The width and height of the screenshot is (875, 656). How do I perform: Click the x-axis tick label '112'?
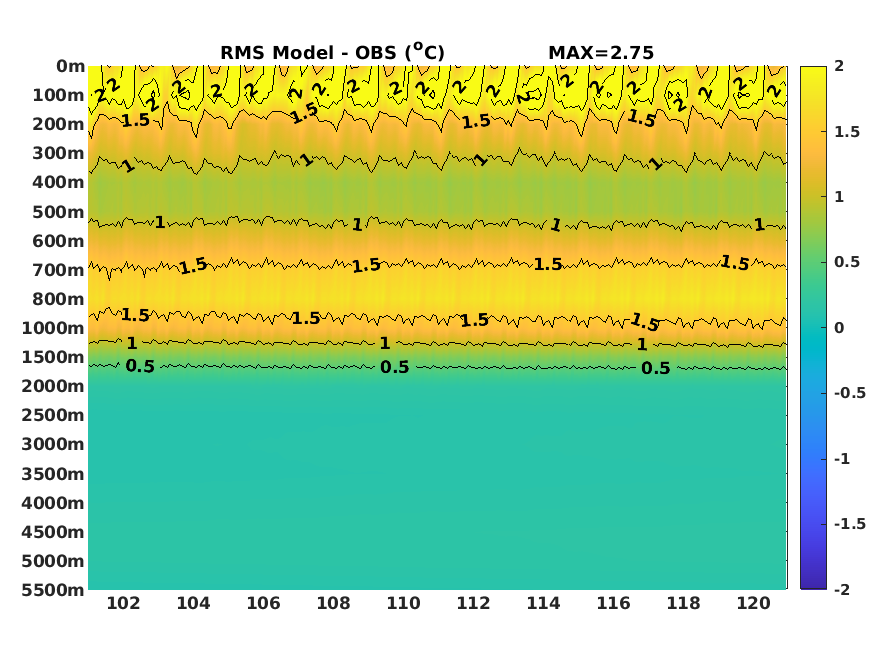point(473,604)
